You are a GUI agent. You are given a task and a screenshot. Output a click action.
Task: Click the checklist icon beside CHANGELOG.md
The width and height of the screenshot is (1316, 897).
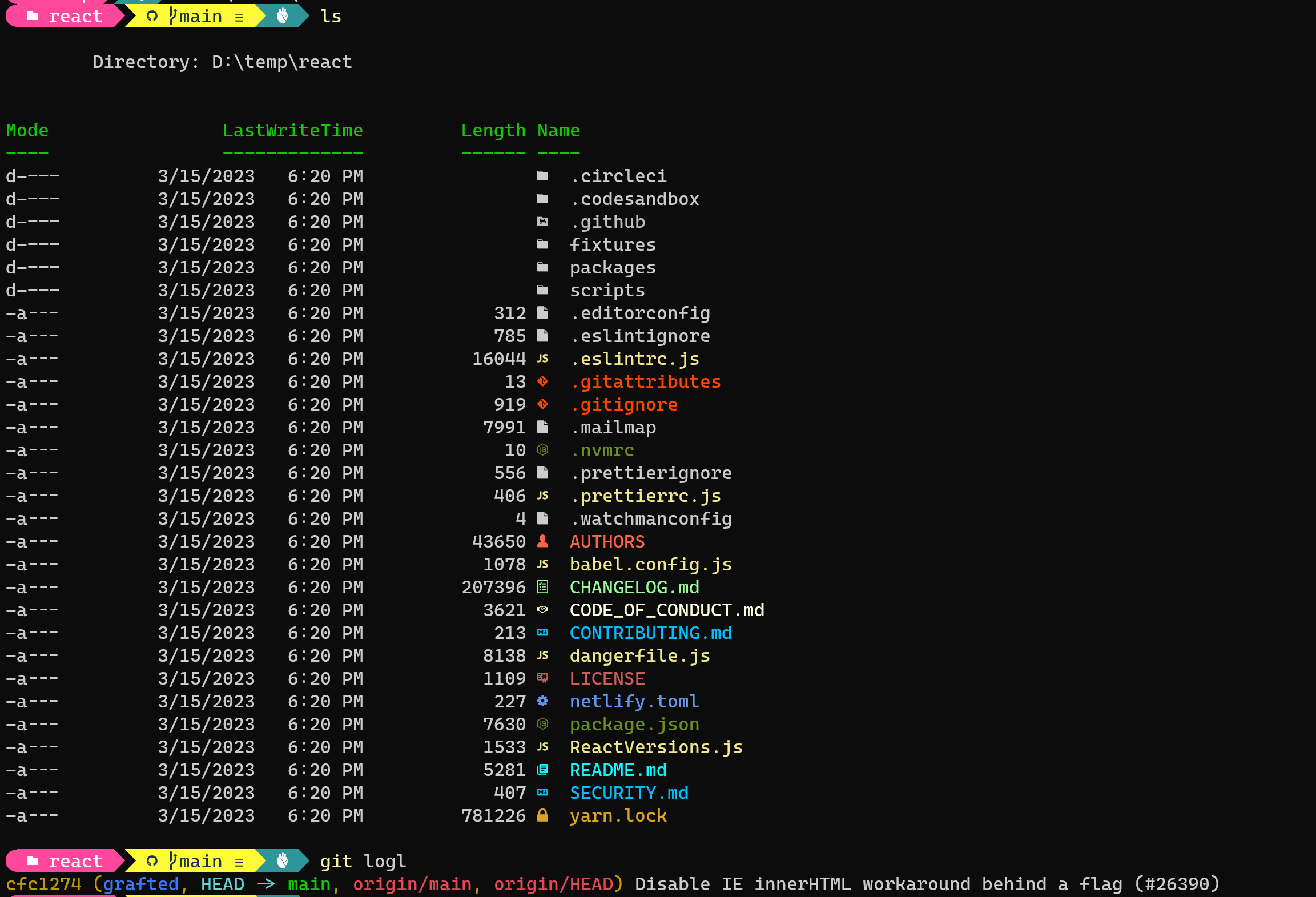click(x=542, y=587)
